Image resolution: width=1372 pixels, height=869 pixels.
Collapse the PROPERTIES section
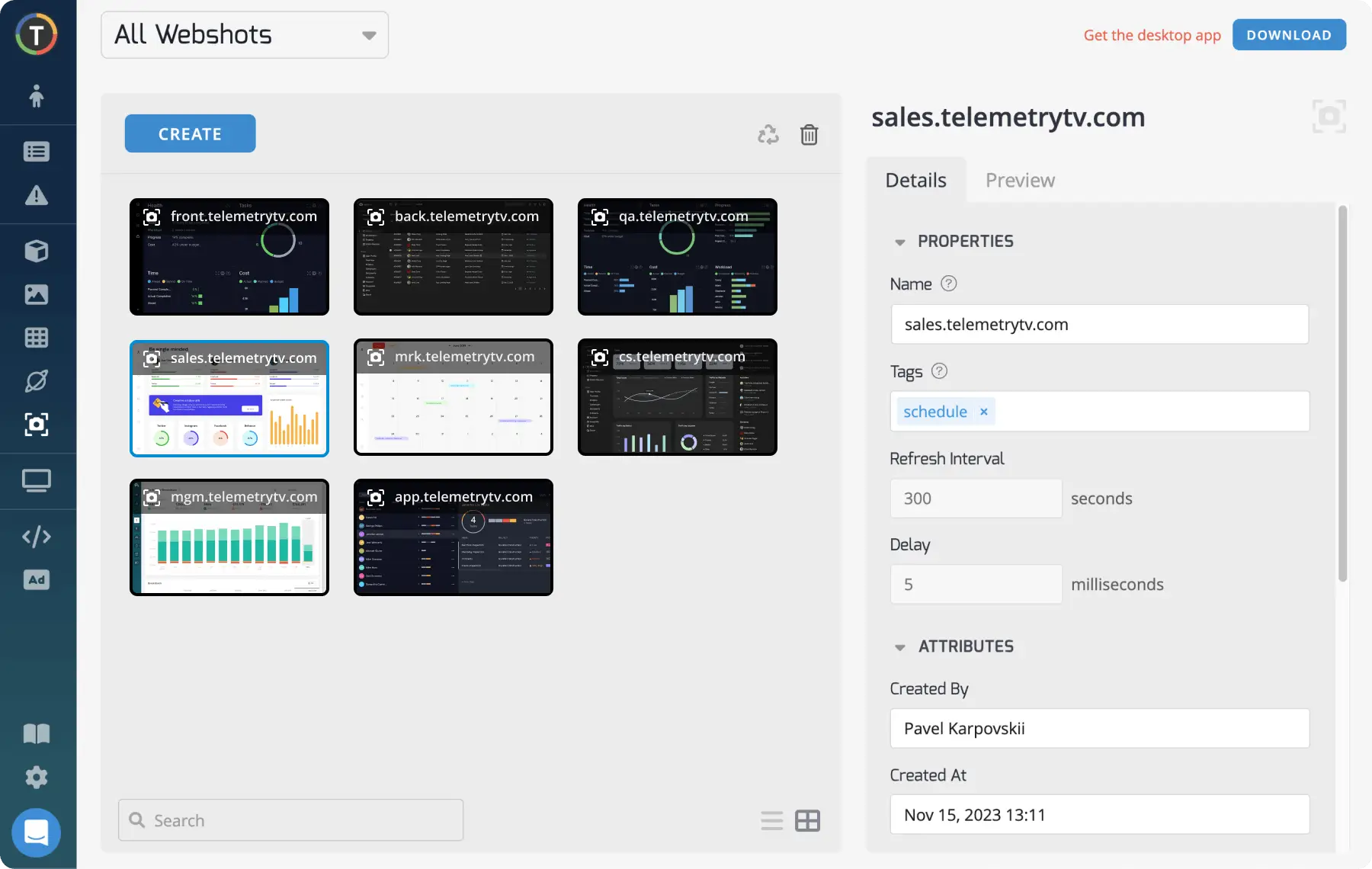click(x=900, y=242)
